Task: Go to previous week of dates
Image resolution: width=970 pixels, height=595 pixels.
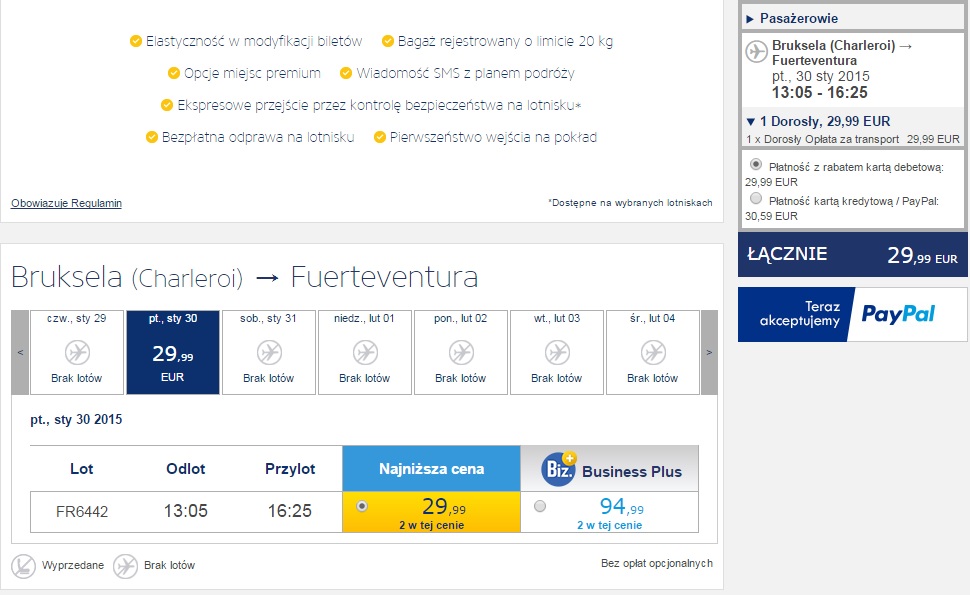Action: pyautogui.click(x=20, y=353)
